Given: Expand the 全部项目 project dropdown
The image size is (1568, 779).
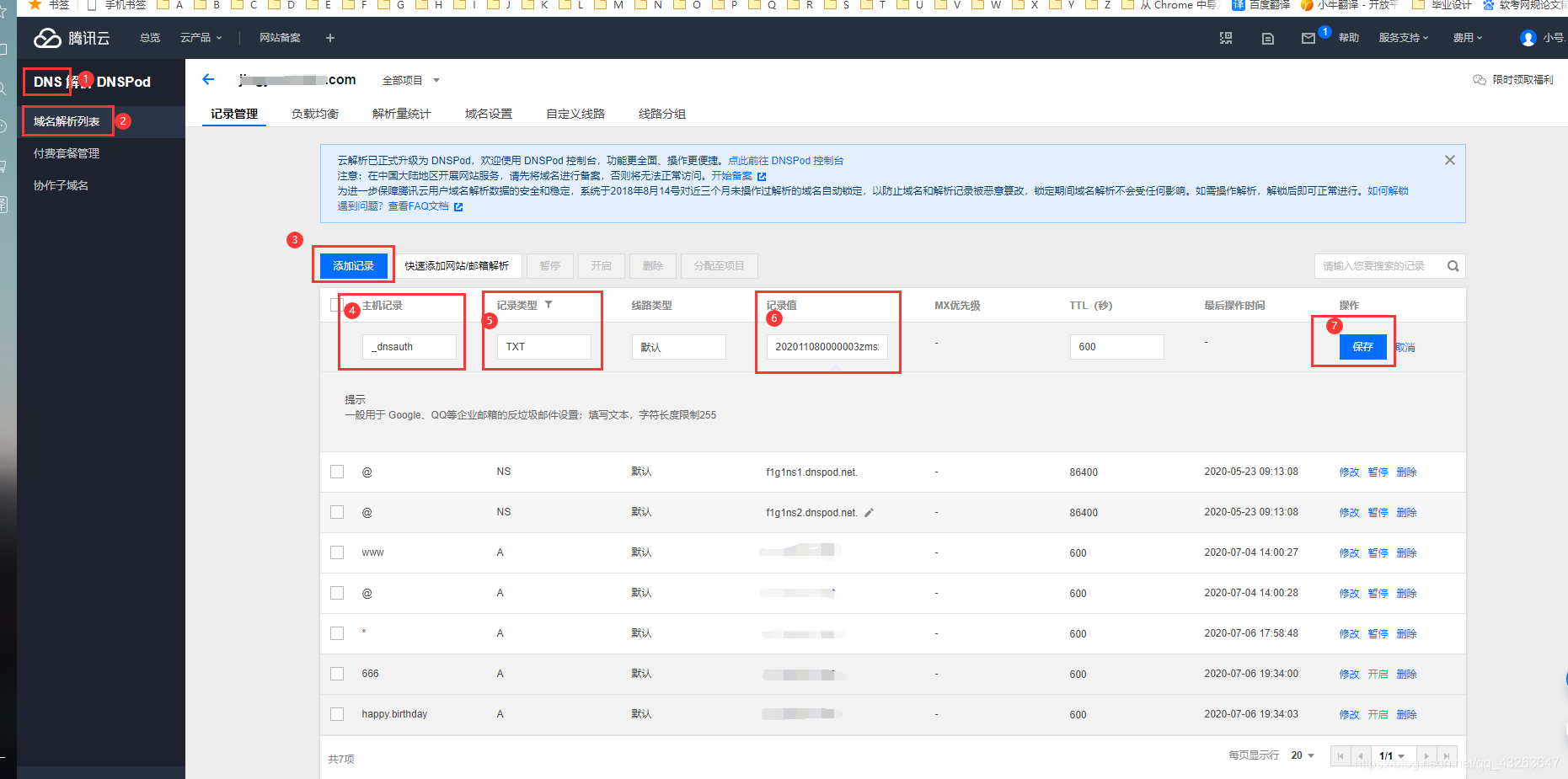Looking at the screenshot, I should [x=410, y=80].
